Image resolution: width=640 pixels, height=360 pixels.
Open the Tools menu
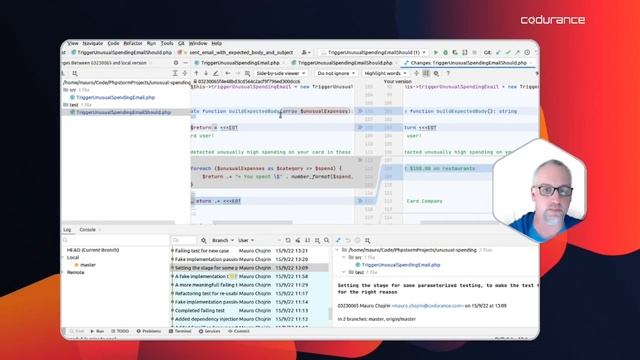pos(167,43)
